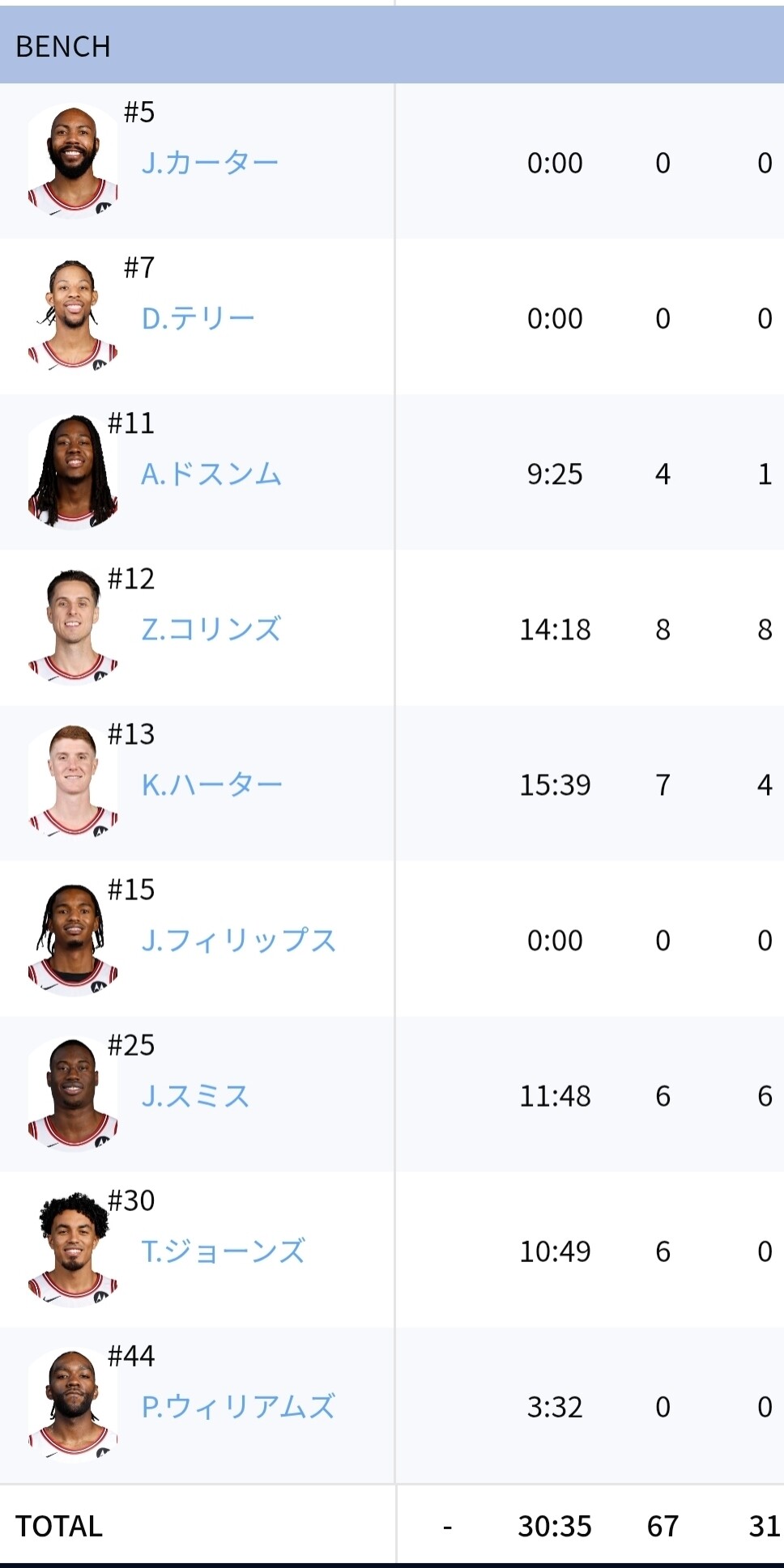Click the A.ドスンム name link
The width and height of the screenshot is (784, 1568).
211,474
